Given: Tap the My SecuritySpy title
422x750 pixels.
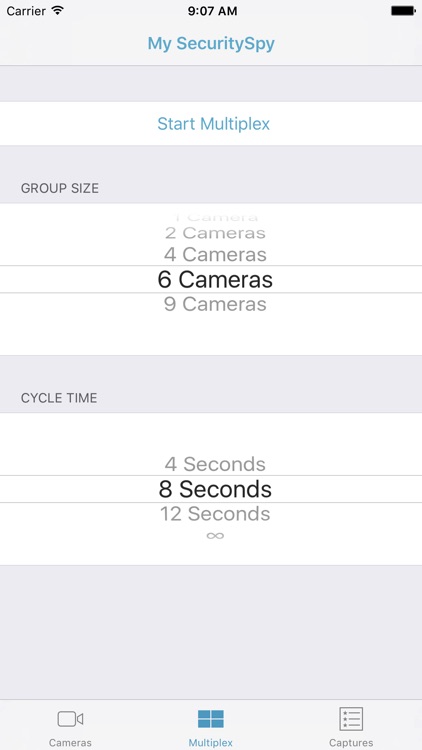Looking at the screenshot, I should (211, 43).
